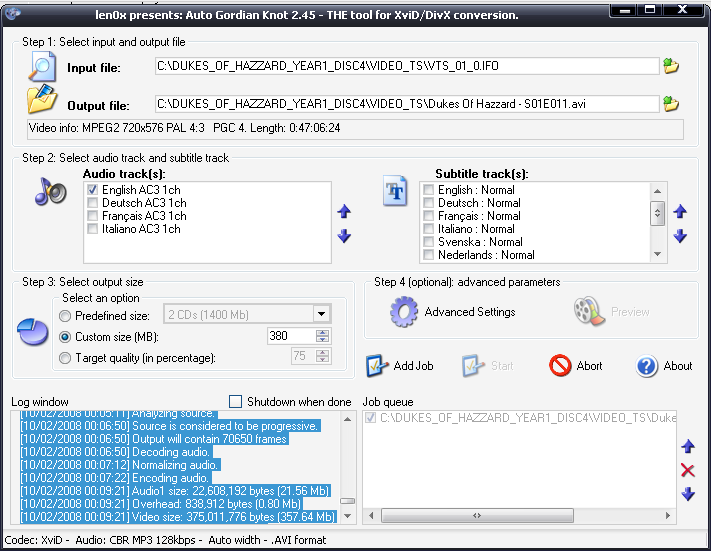
Task: Click the About question mark icon
Action: 647,366
